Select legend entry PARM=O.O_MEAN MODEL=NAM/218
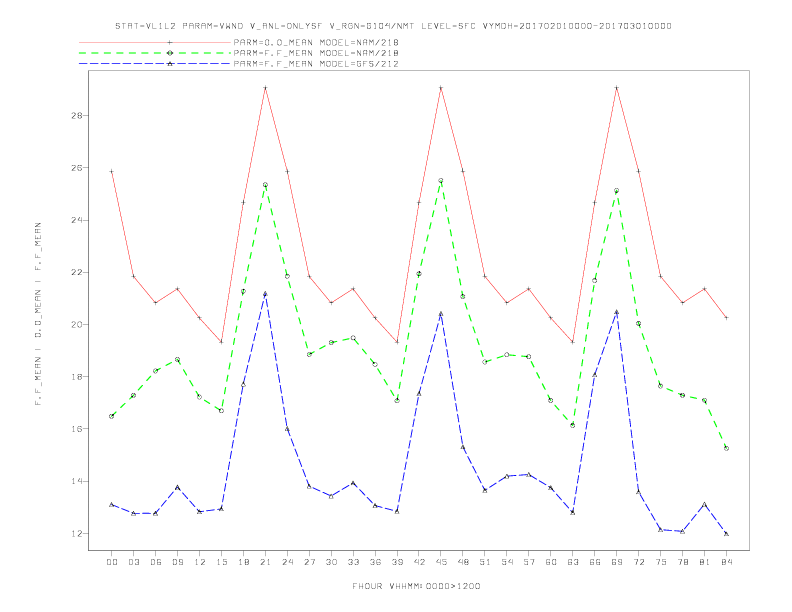The width and height of the screenshot is (792, 612). pos(316,42)
